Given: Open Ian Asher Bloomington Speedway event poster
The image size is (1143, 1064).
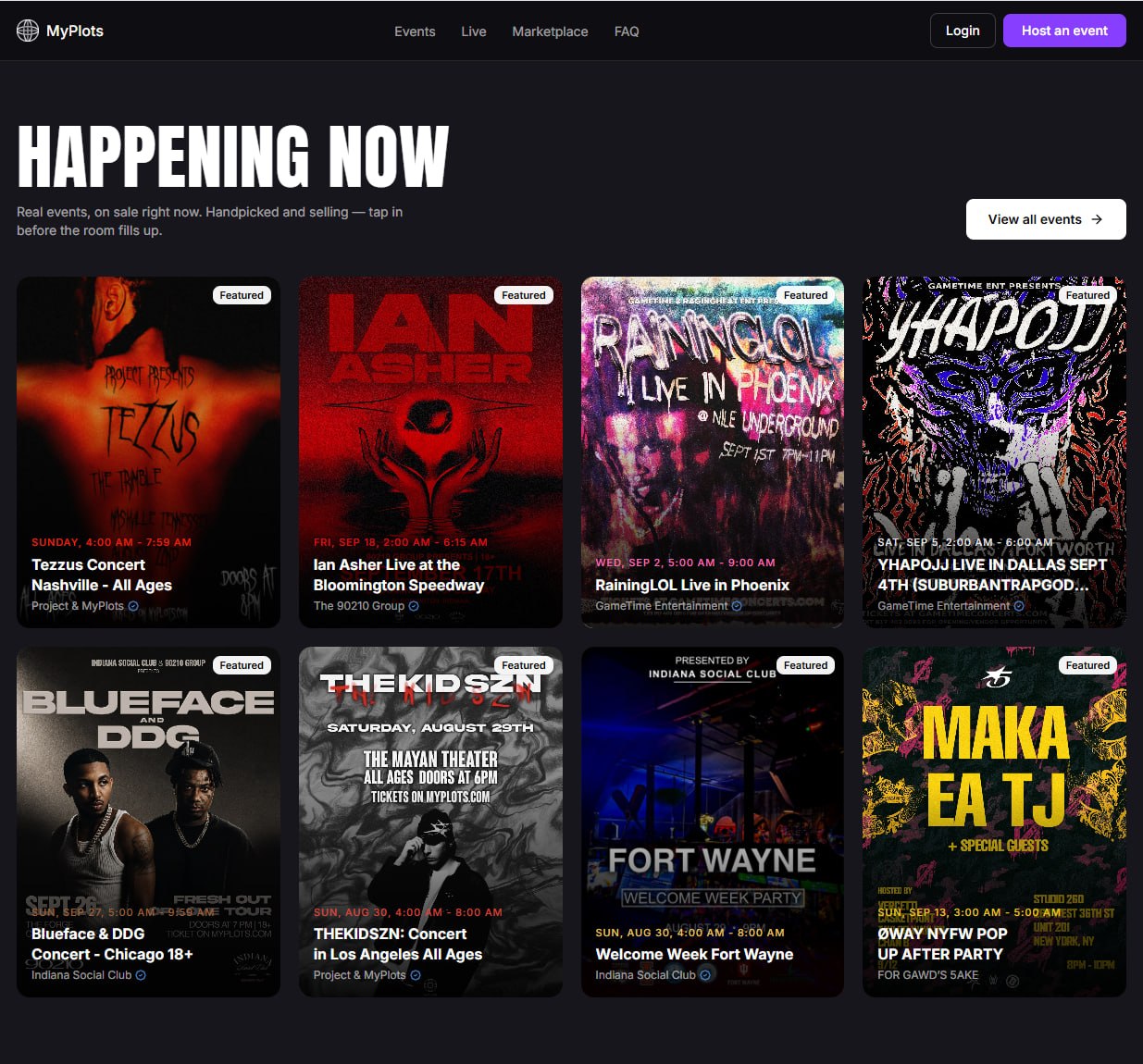Looking at the screenshot, I should click(430, 452).
